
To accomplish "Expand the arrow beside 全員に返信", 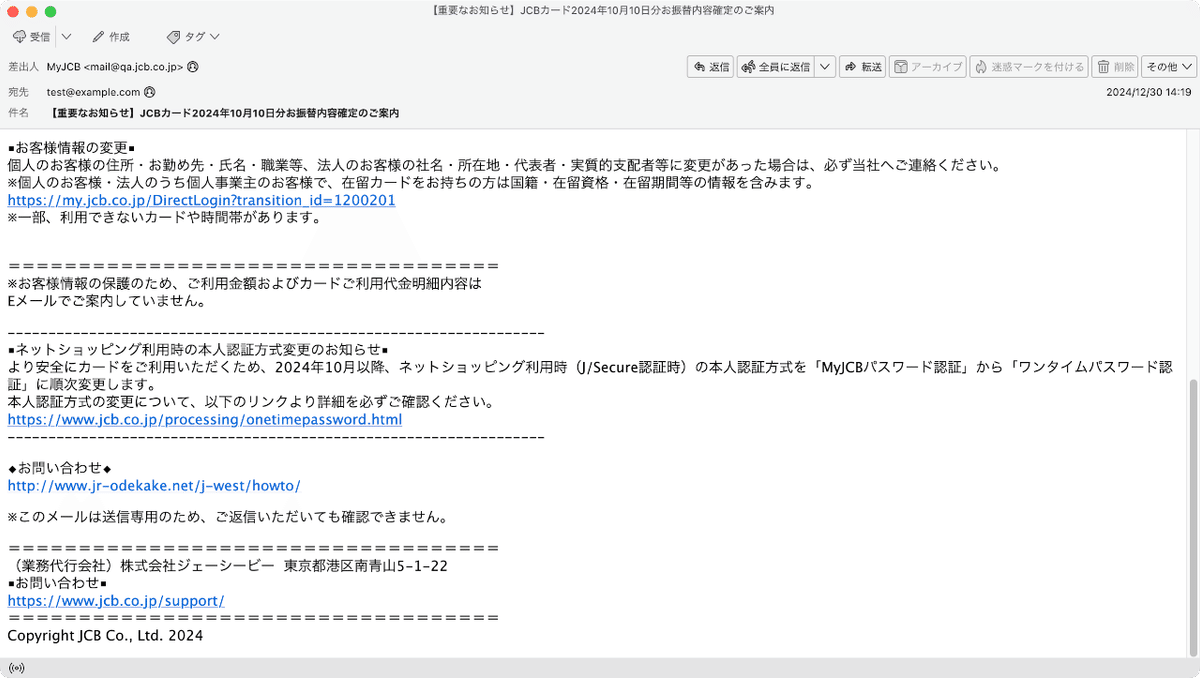I will (825, 67).
